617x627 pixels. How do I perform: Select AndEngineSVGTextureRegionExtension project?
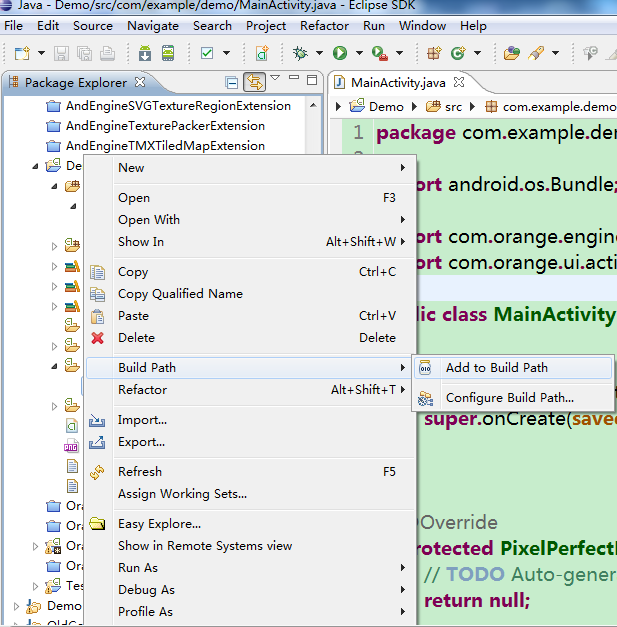tap(178, 106)
